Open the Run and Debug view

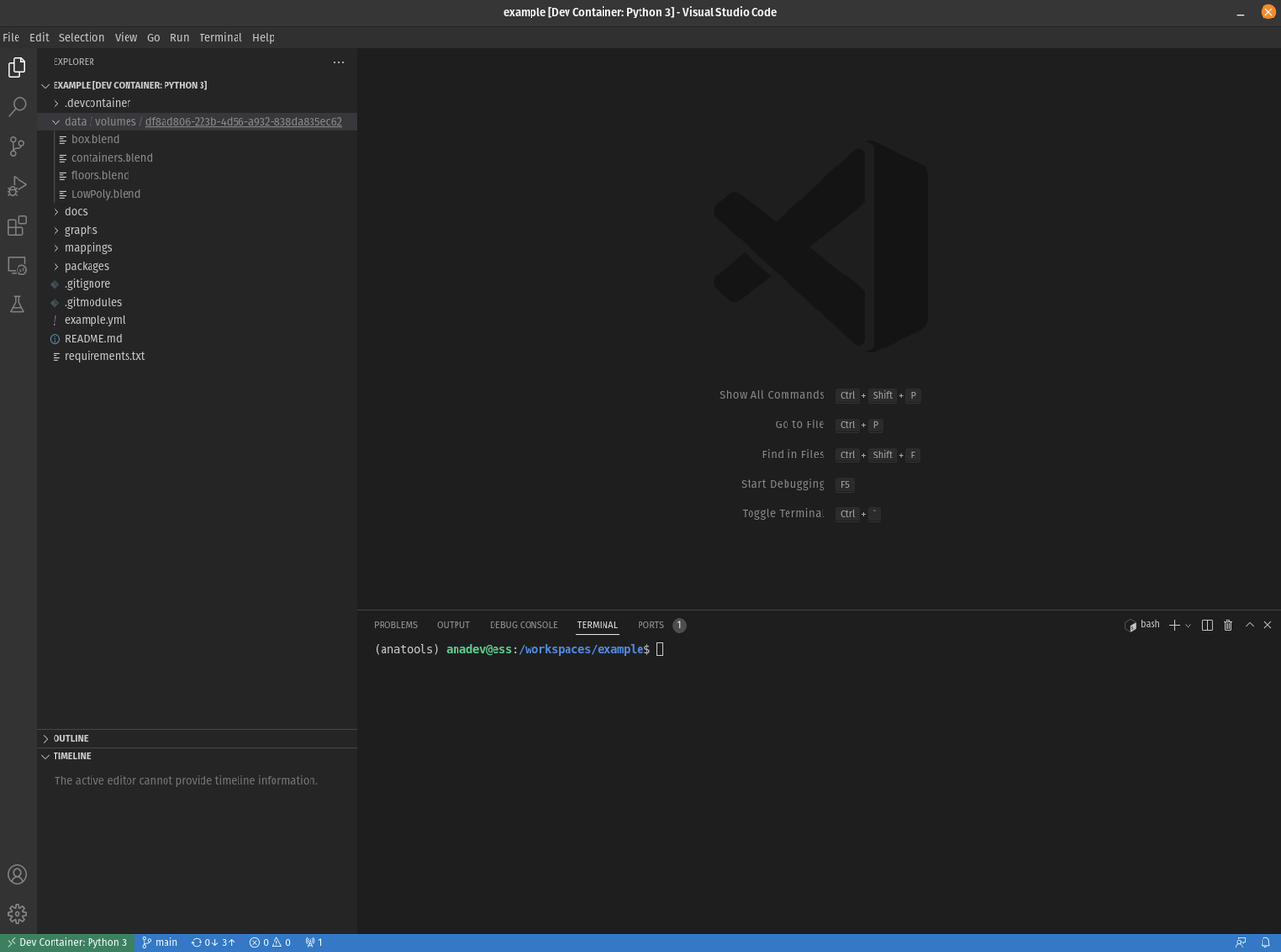click(x=18, y=186)
